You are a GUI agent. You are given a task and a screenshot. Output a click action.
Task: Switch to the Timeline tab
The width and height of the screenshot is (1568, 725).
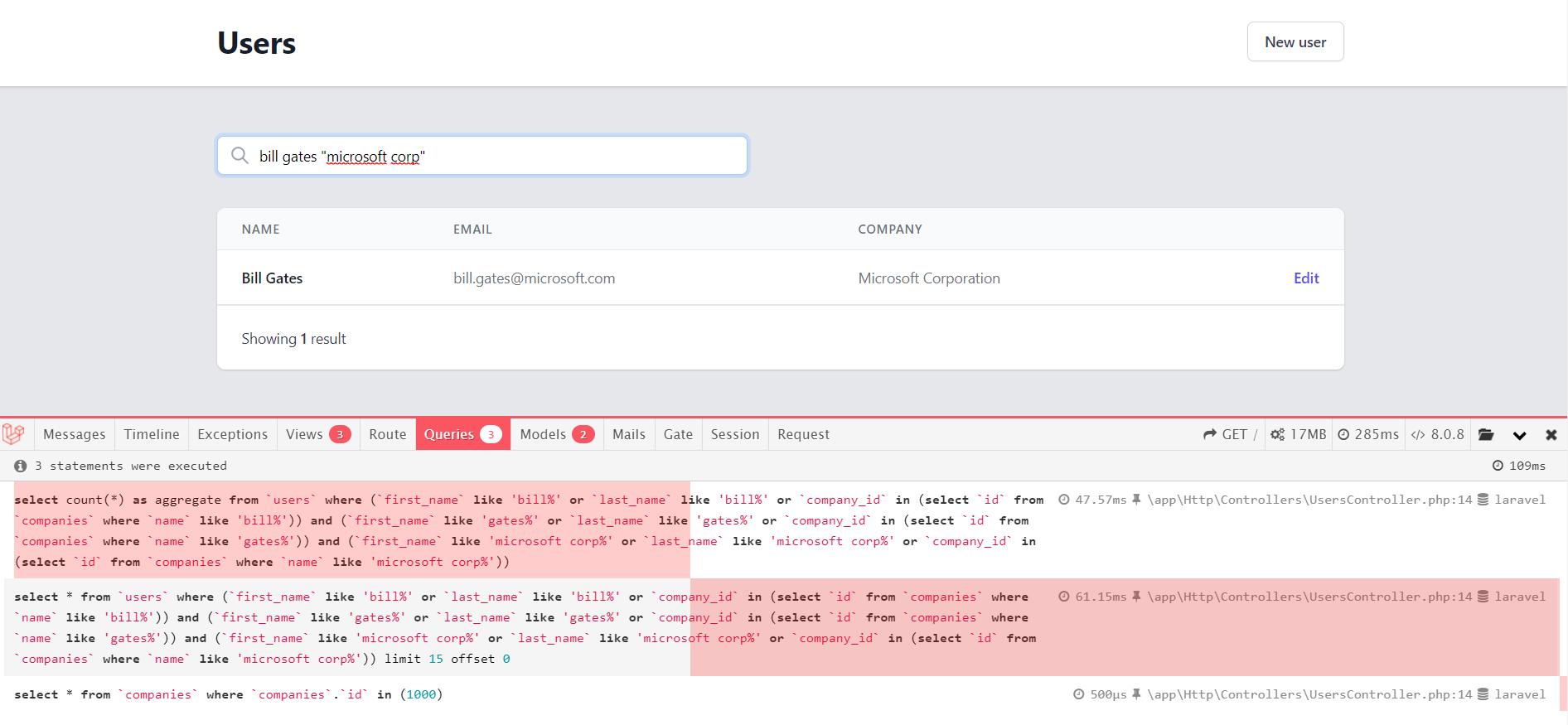point(152,434)
